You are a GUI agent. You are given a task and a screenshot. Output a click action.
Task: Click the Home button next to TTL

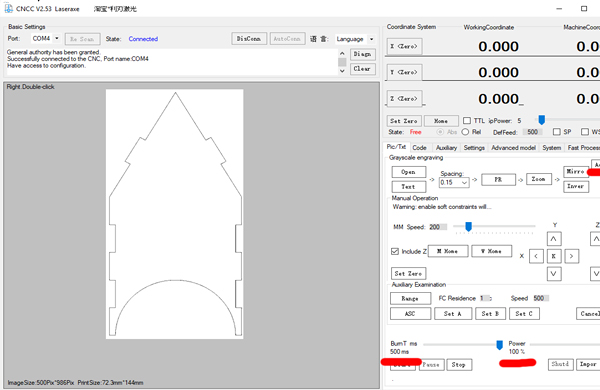click(441, 121)
